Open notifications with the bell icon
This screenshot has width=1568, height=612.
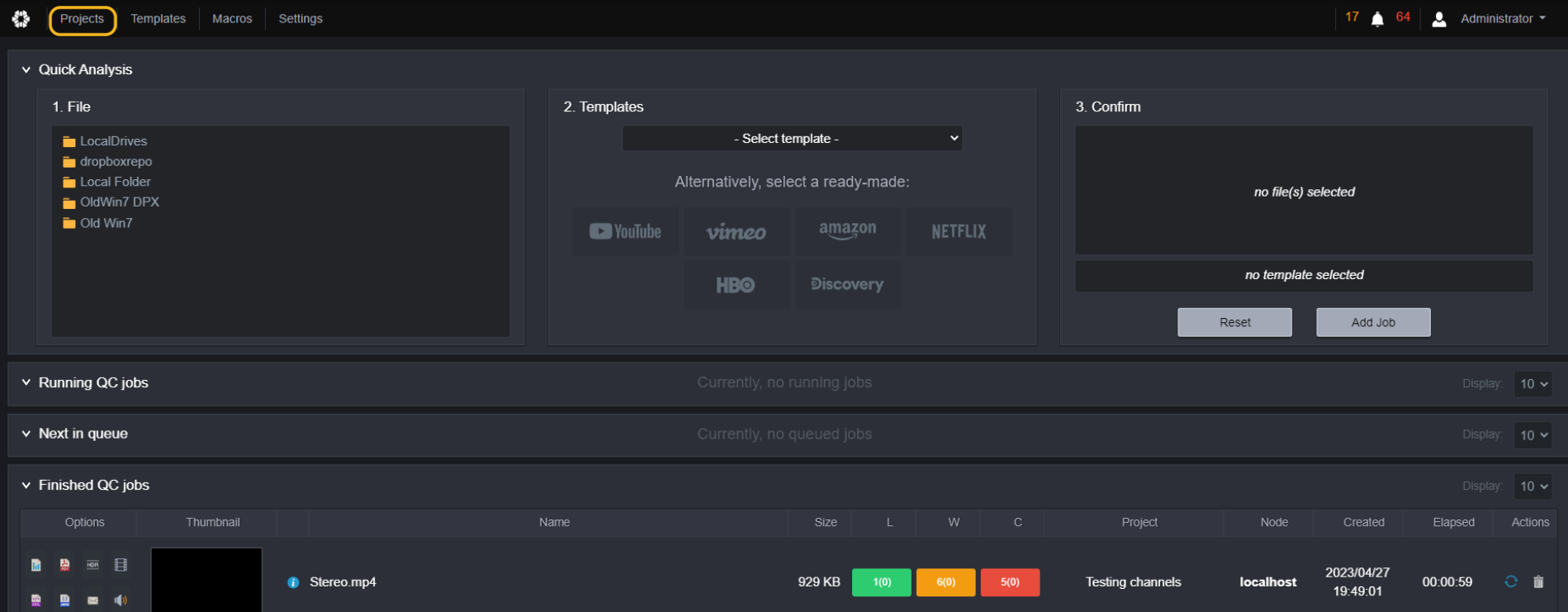1377,19
